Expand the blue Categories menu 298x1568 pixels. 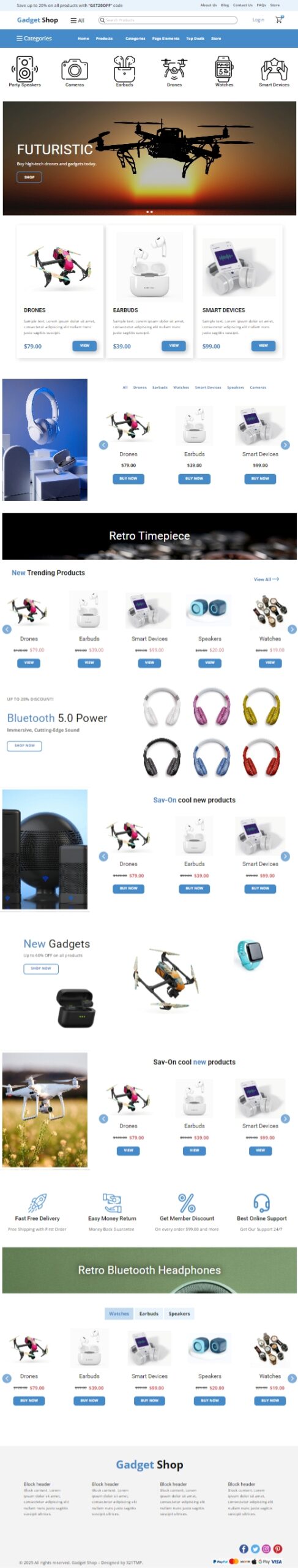click(x=34, y=38)
